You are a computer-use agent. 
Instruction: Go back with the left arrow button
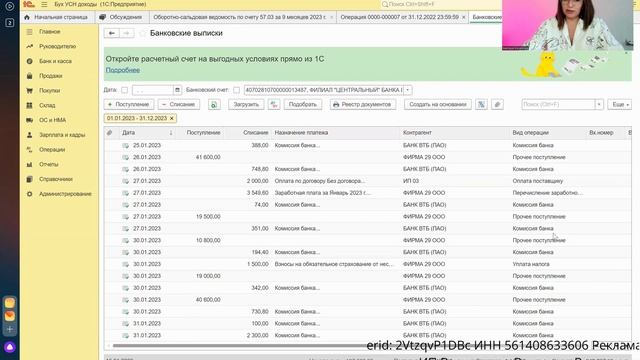coord(111,33)
